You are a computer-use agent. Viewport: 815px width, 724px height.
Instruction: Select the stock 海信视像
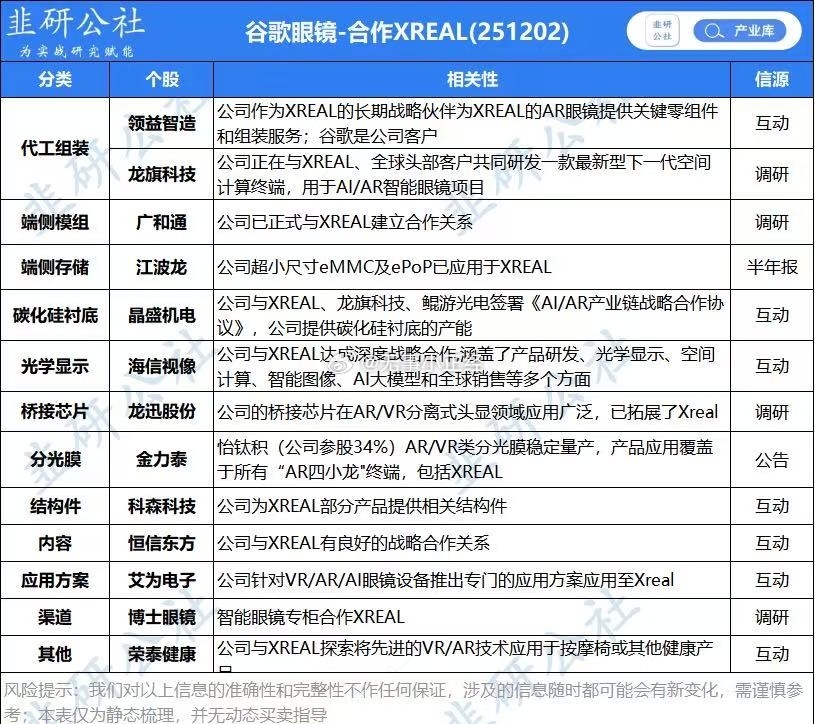click(162, 366)
